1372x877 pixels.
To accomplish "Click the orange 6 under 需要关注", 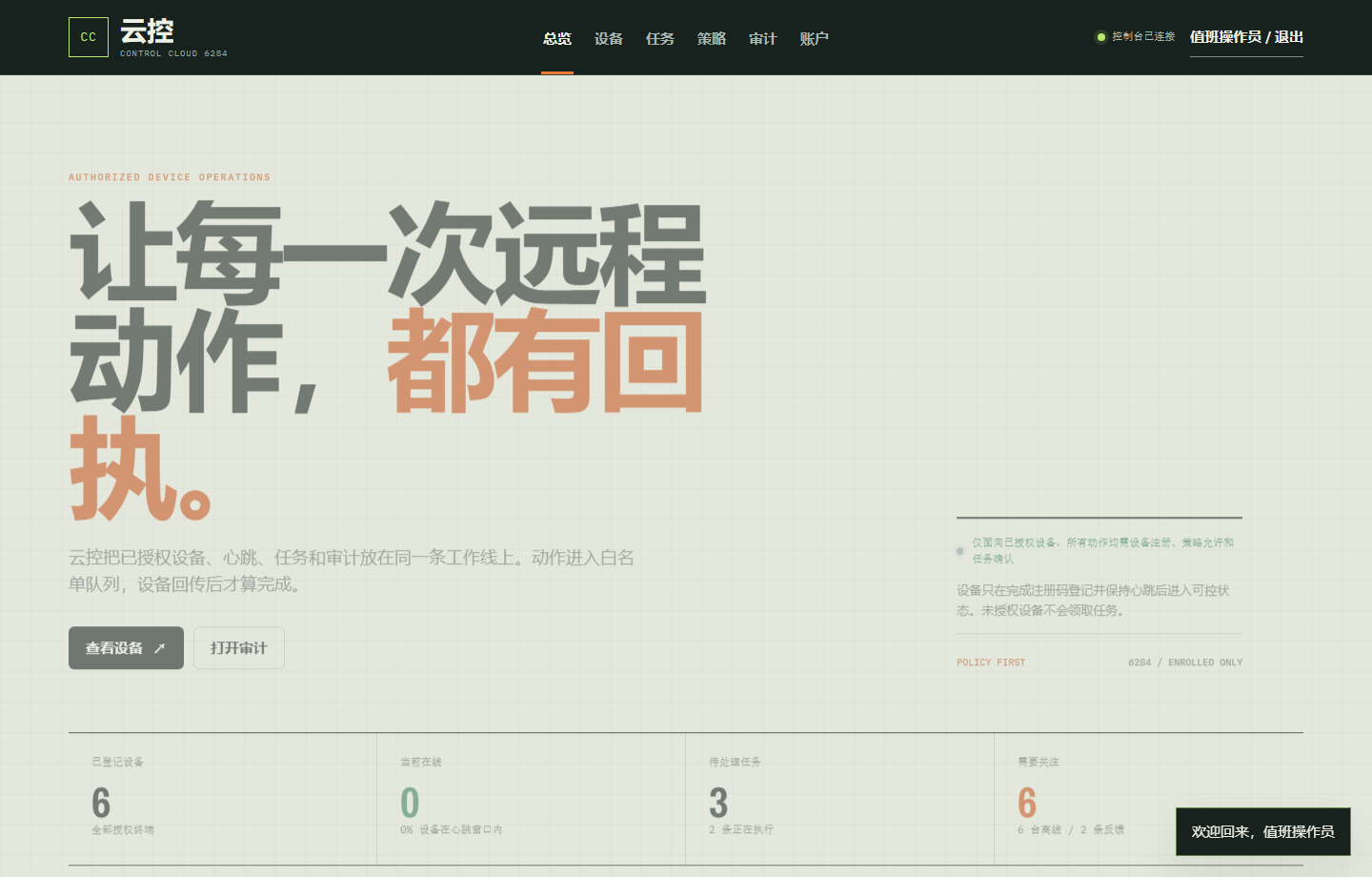I will tap(1027, 803).
